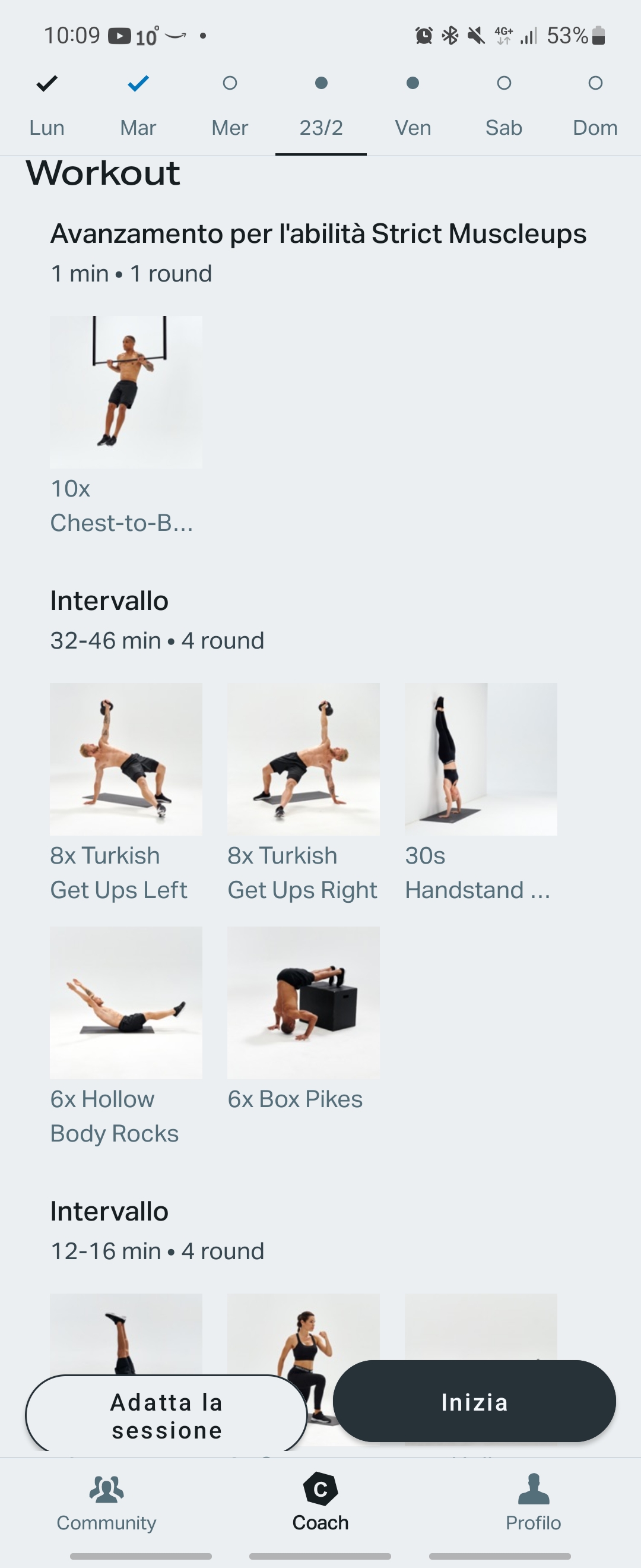Open the Box Pikes exercise thumbnail
The width and height of the screenshot is (641, 1568).
(x=303, y=1003)
